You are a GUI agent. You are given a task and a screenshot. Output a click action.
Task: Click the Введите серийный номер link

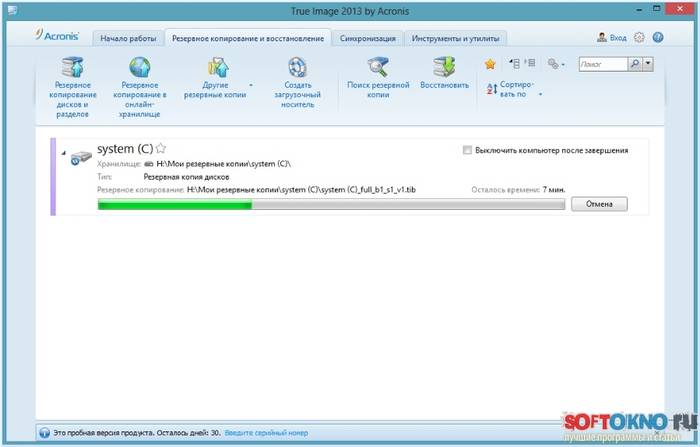click(266, 433)
